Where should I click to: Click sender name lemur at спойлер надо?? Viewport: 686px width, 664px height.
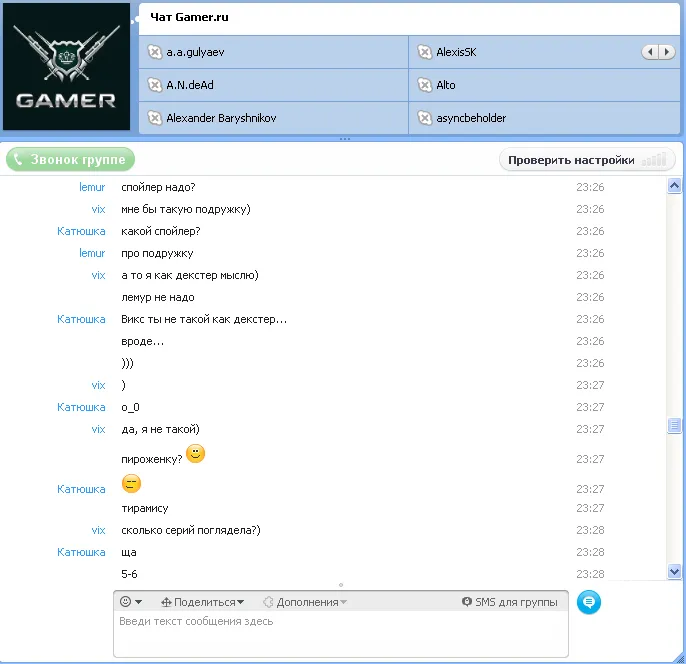(92, 187)
